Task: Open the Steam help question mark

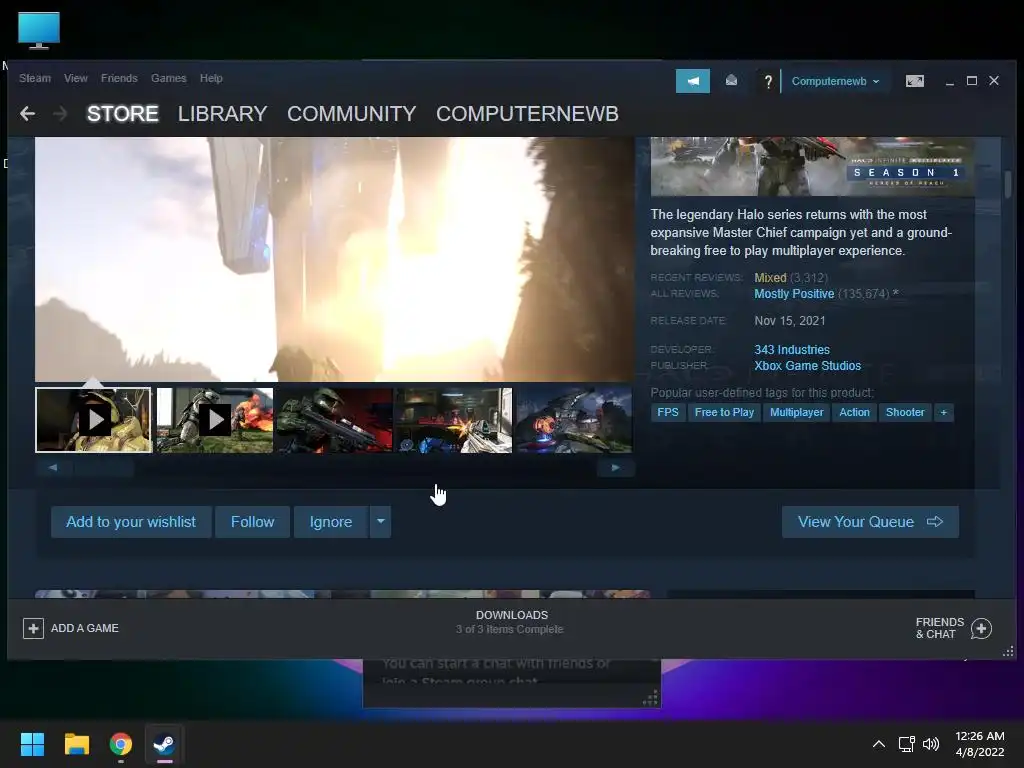Action: 768,82
